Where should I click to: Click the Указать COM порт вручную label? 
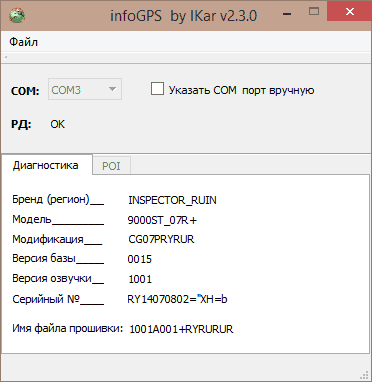[x=241, y=90]
